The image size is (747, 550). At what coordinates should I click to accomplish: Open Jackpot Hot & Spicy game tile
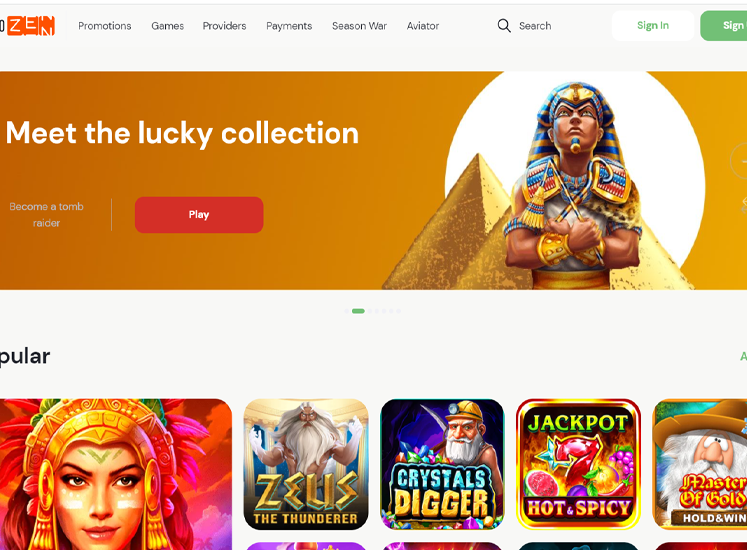point(578,464)
